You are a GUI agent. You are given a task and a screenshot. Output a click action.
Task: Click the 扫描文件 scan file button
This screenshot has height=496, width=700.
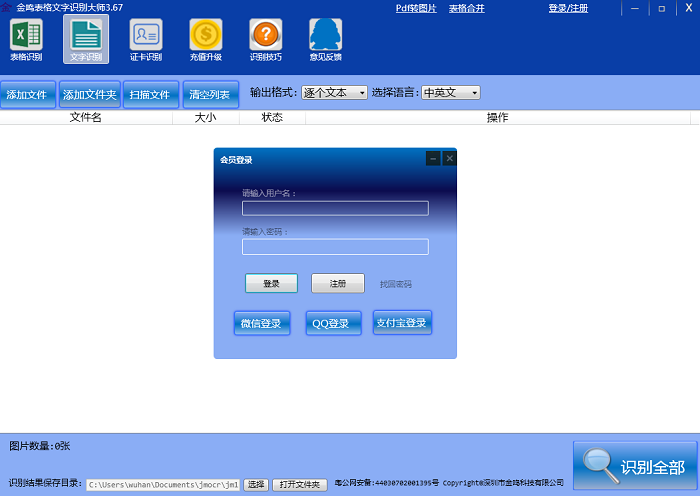(151, 94)
